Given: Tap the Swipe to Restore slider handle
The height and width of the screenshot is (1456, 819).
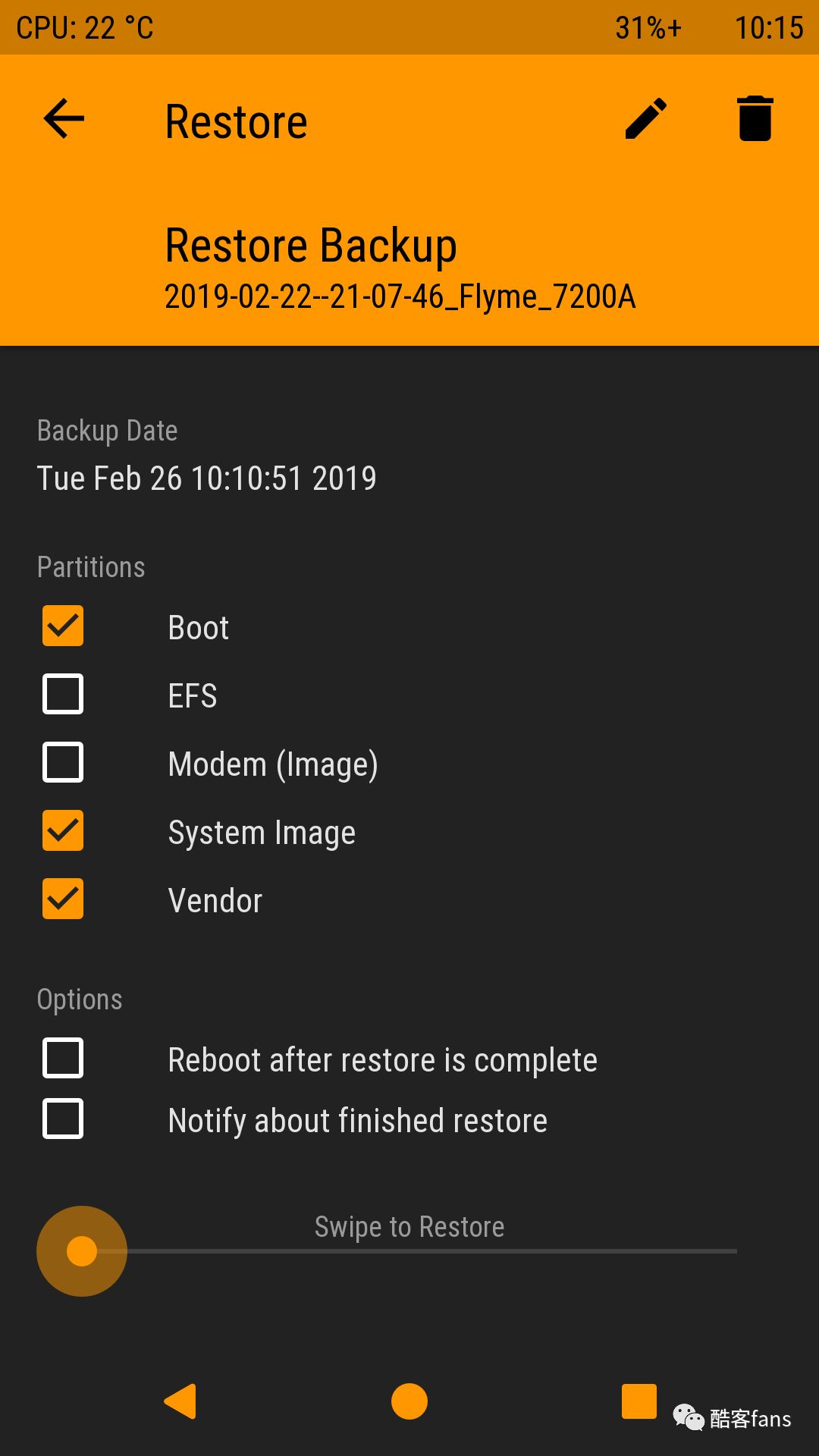Looking at the screenshot, I should [x=82, y=1251].
